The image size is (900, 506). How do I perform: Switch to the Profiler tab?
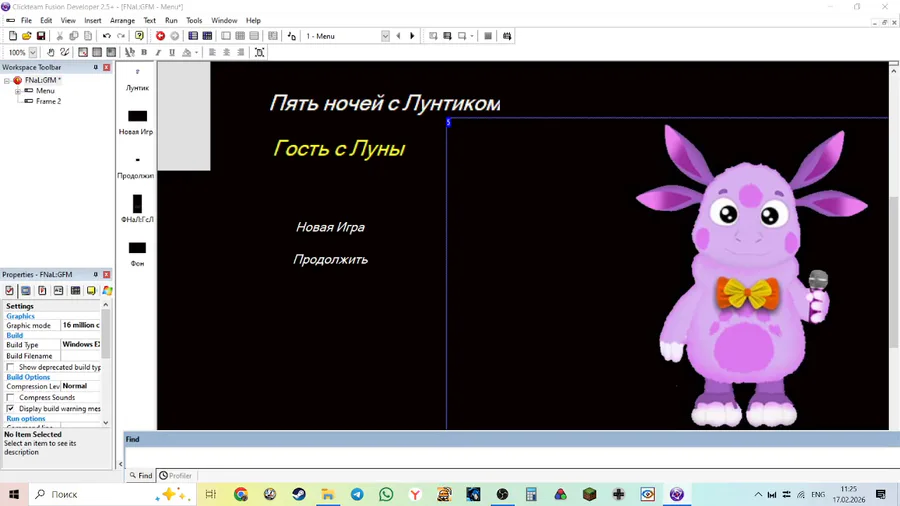tap(176, 476)
